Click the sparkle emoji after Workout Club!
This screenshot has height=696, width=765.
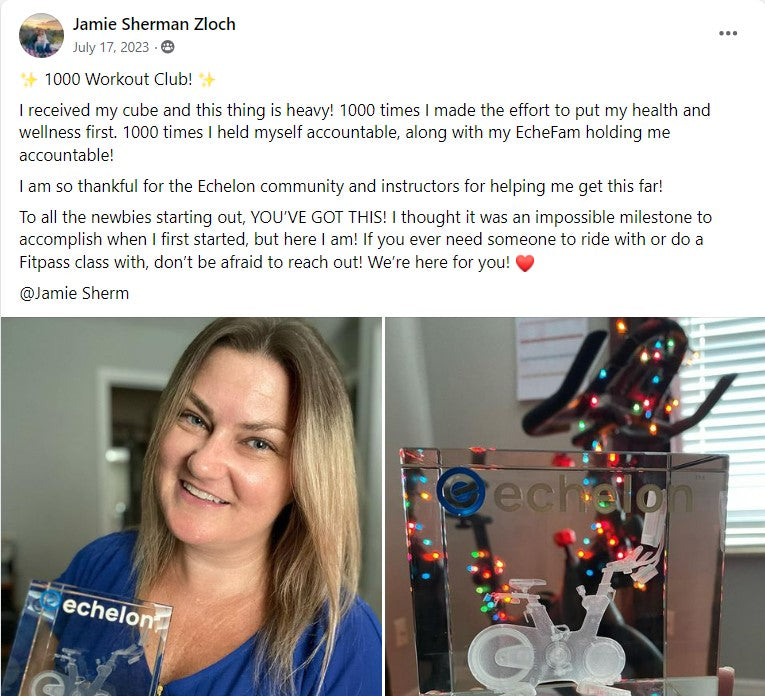(x=207, y=79)
